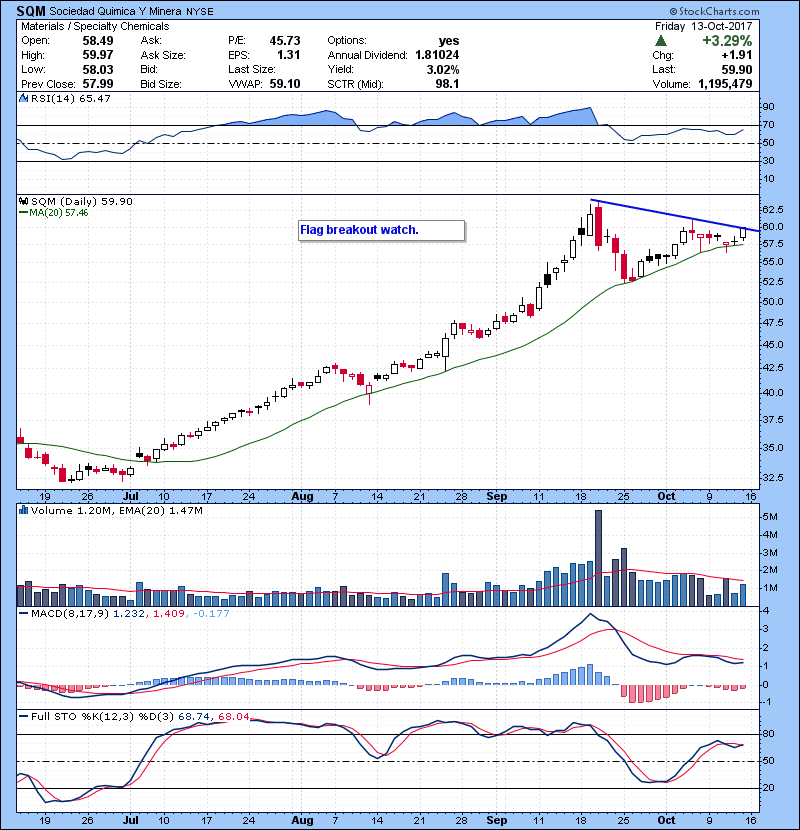Click the VWAP value 59.10

click(285, 84)
